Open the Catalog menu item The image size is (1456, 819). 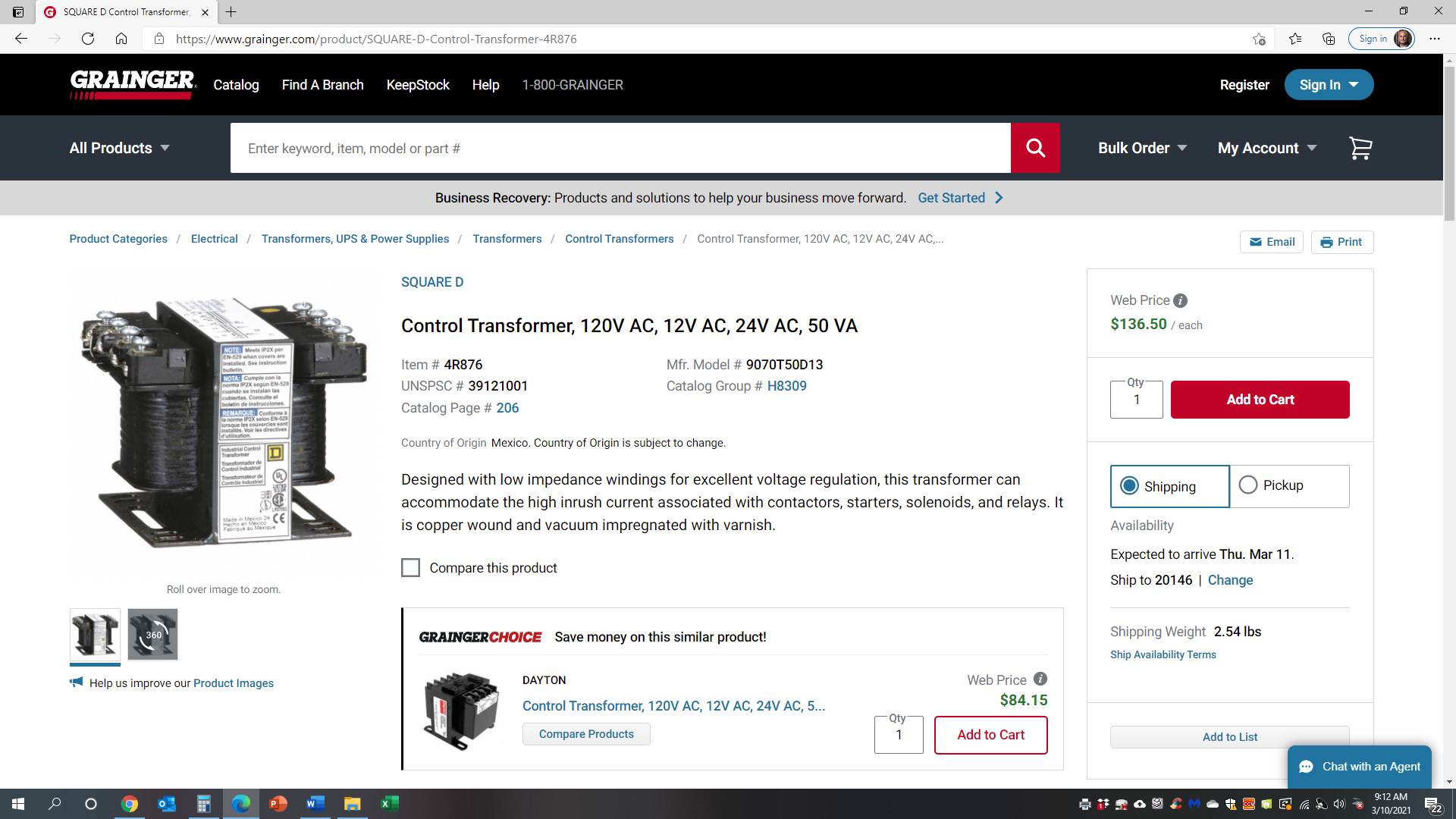[236, 85]
